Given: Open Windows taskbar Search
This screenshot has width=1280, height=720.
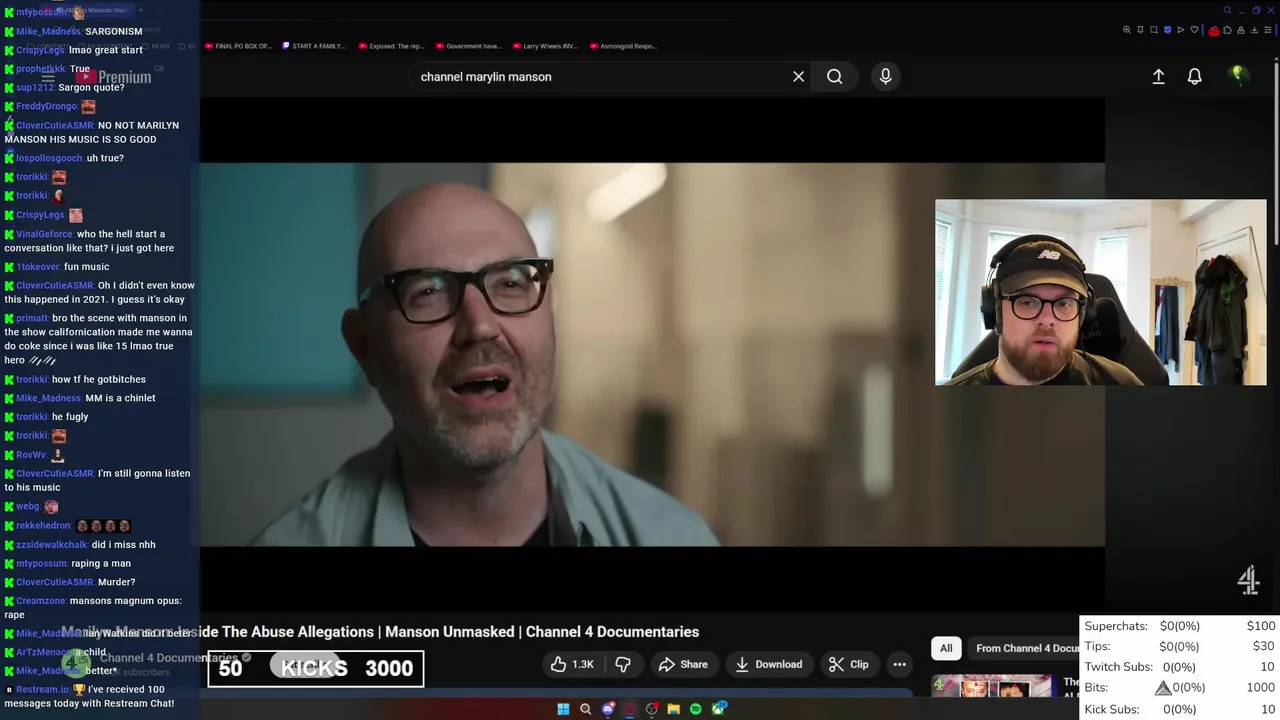Looking at the screenshot, I should click(x=585, y=709).
